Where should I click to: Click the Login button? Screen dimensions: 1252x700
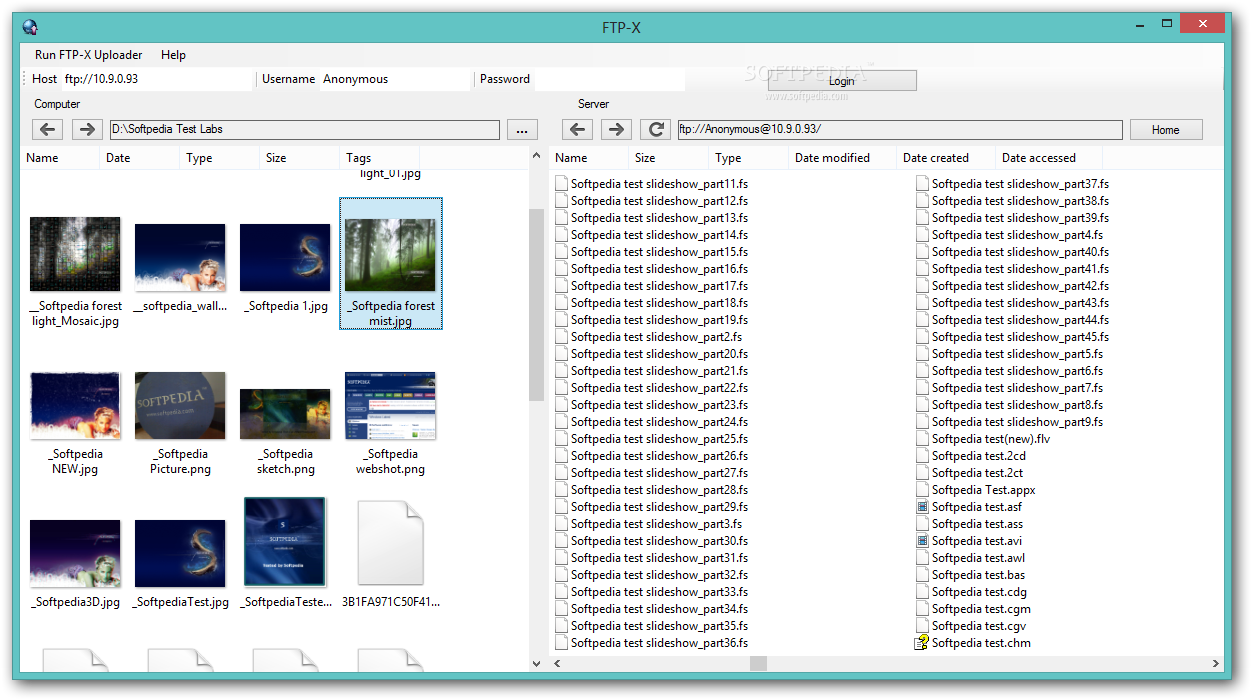coord(842,81)
